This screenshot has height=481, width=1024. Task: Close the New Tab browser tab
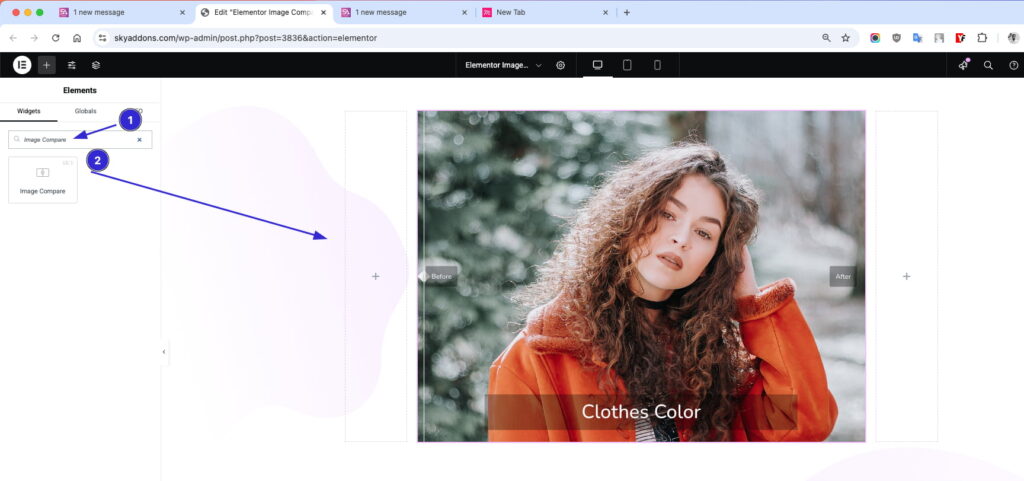click(605, 12)
